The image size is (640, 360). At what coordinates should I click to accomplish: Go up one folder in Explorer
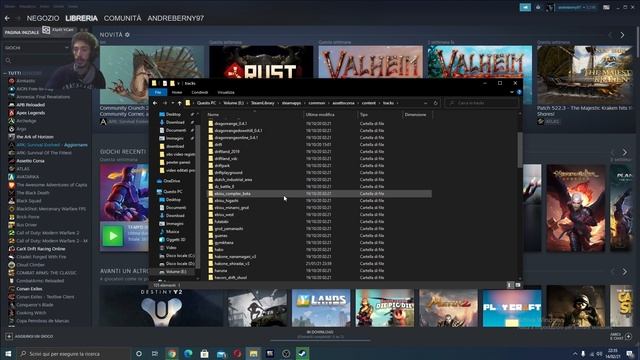tap(180, 103)
